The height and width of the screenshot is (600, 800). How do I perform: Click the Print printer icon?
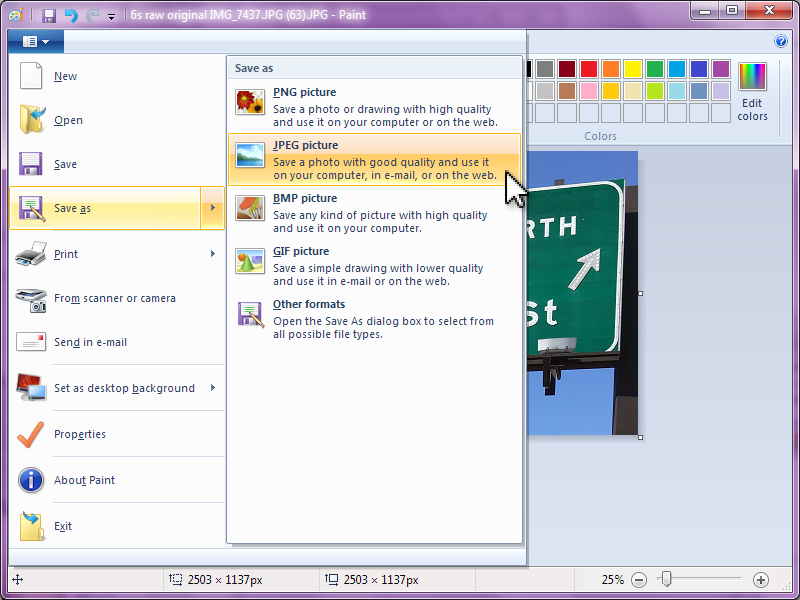pos(31,254)
